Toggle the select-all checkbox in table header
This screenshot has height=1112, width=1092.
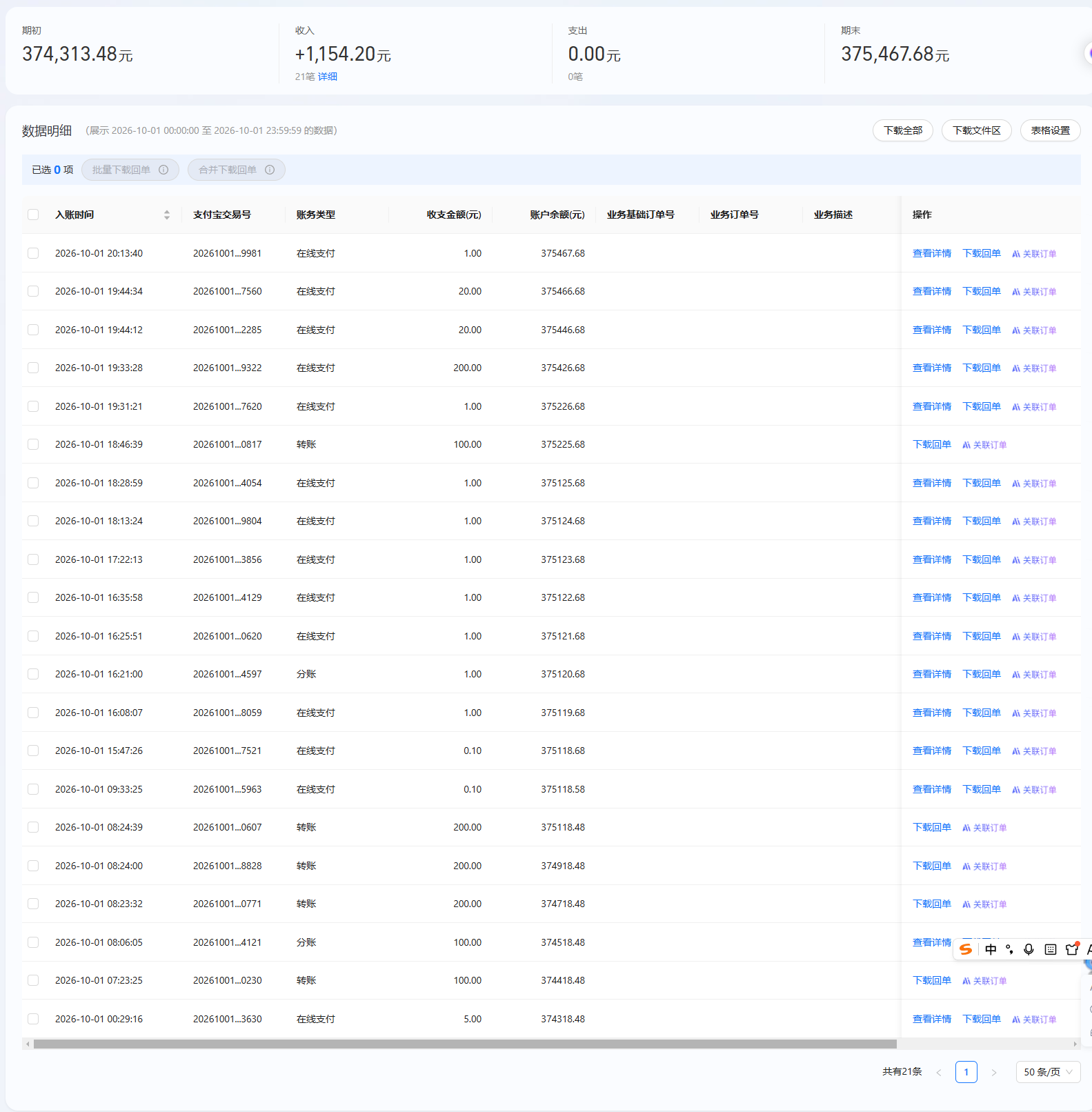tap(33, 215)
